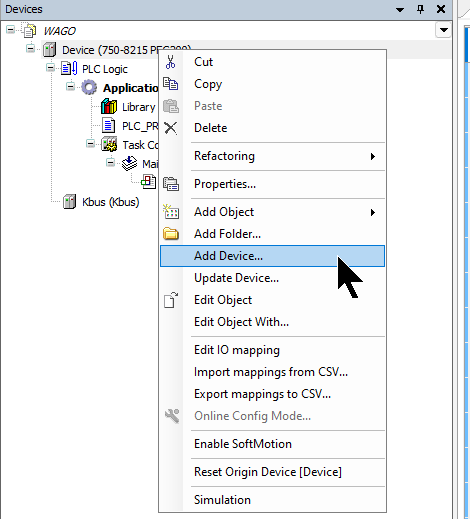Choose Update Device... entry

tap(272, 278)
